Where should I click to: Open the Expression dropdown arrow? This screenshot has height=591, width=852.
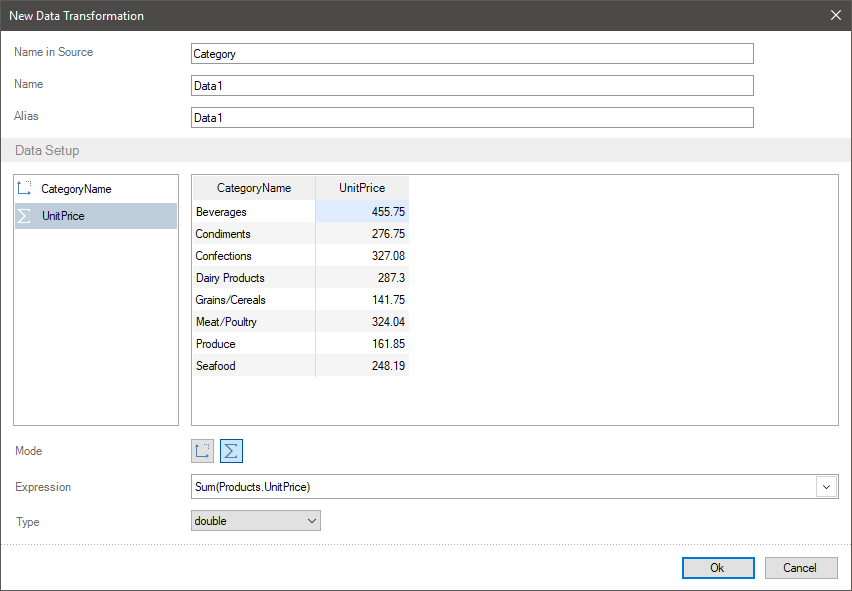[x=826, y=487]
